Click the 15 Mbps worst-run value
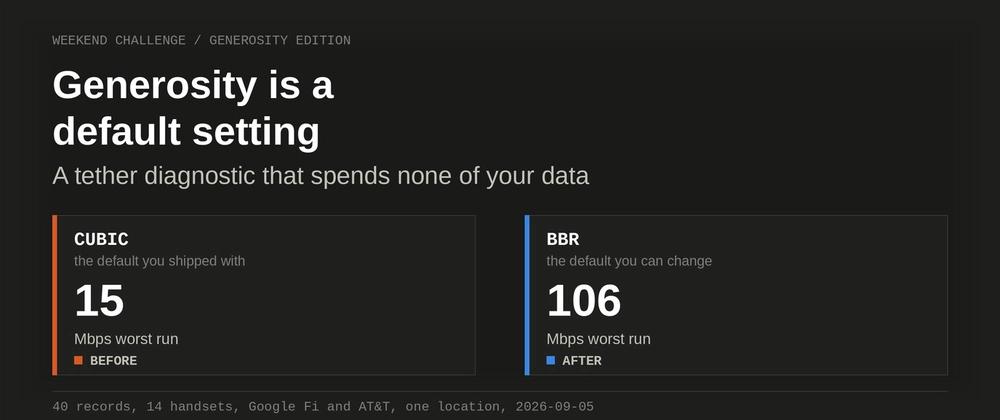The image size is (1000, 420). (99, 300)
